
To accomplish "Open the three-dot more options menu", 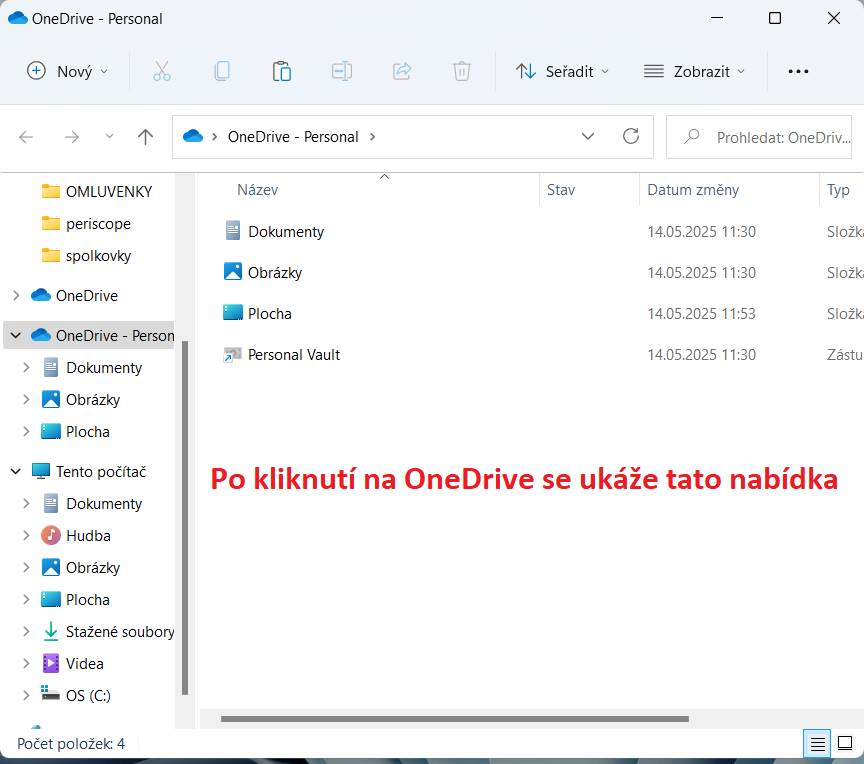I will [x=798, y=71].
